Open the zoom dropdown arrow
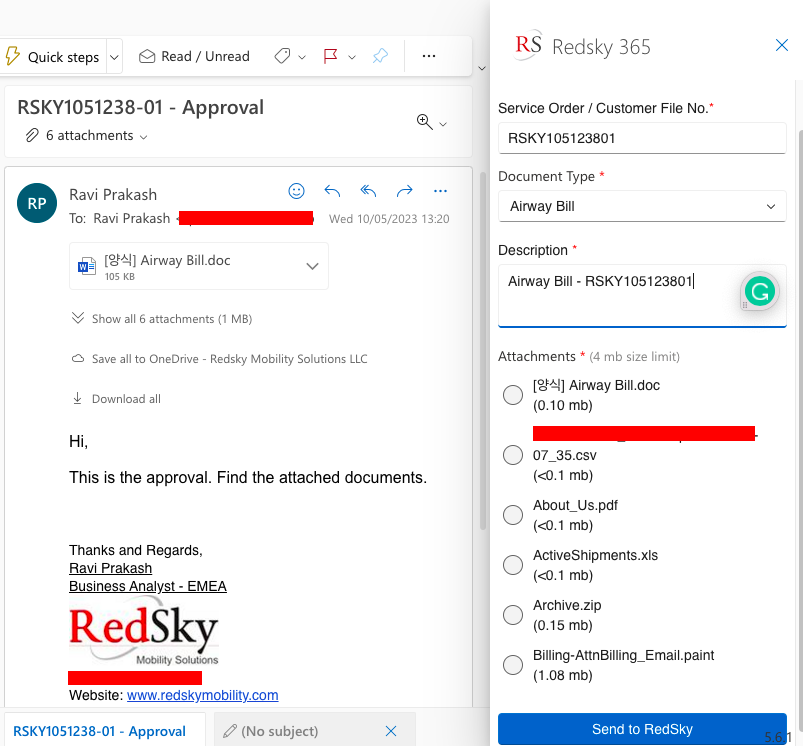The width and height of the screenshot is (803, 746). pos(443,124)
